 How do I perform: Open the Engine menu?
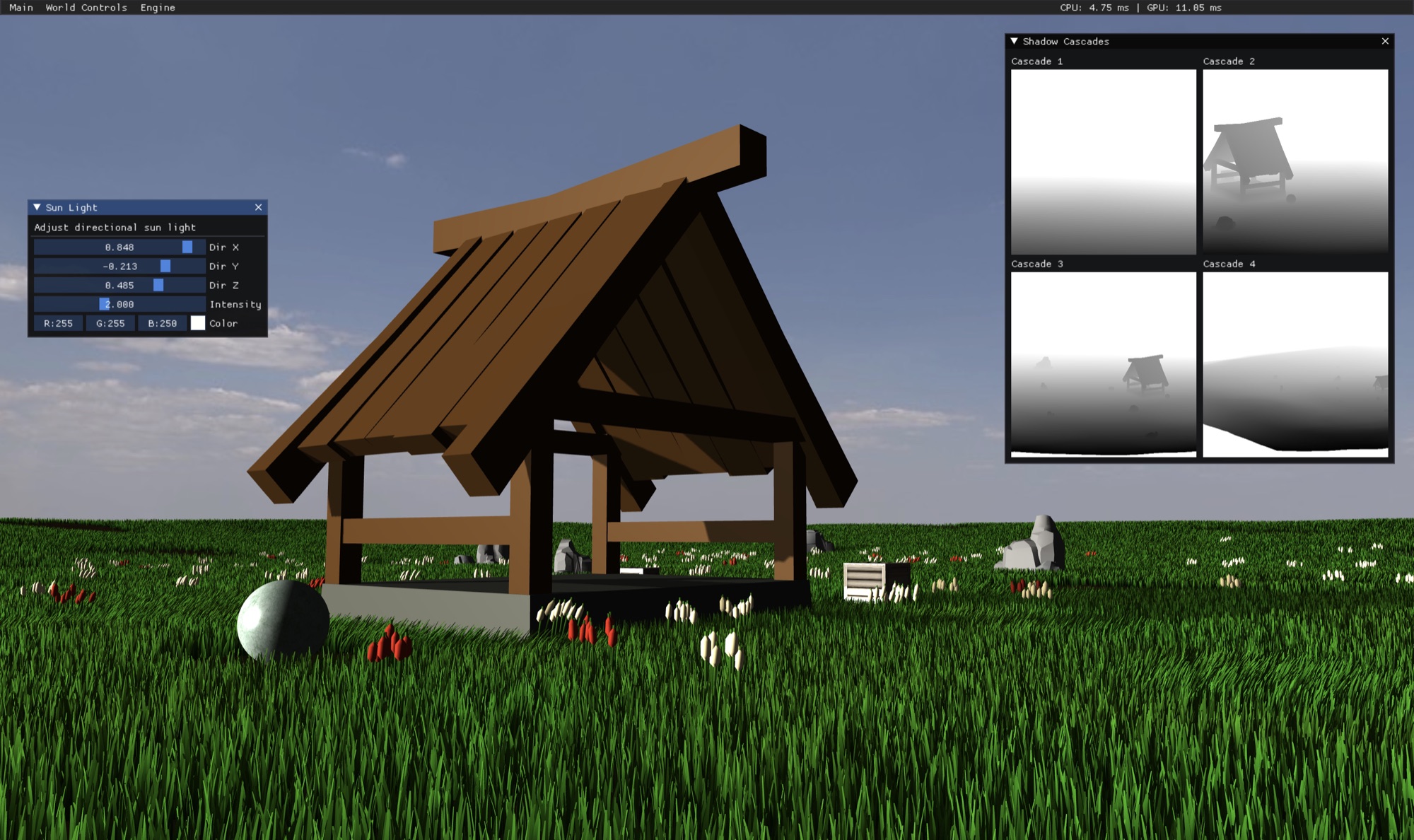pos(158,7)
